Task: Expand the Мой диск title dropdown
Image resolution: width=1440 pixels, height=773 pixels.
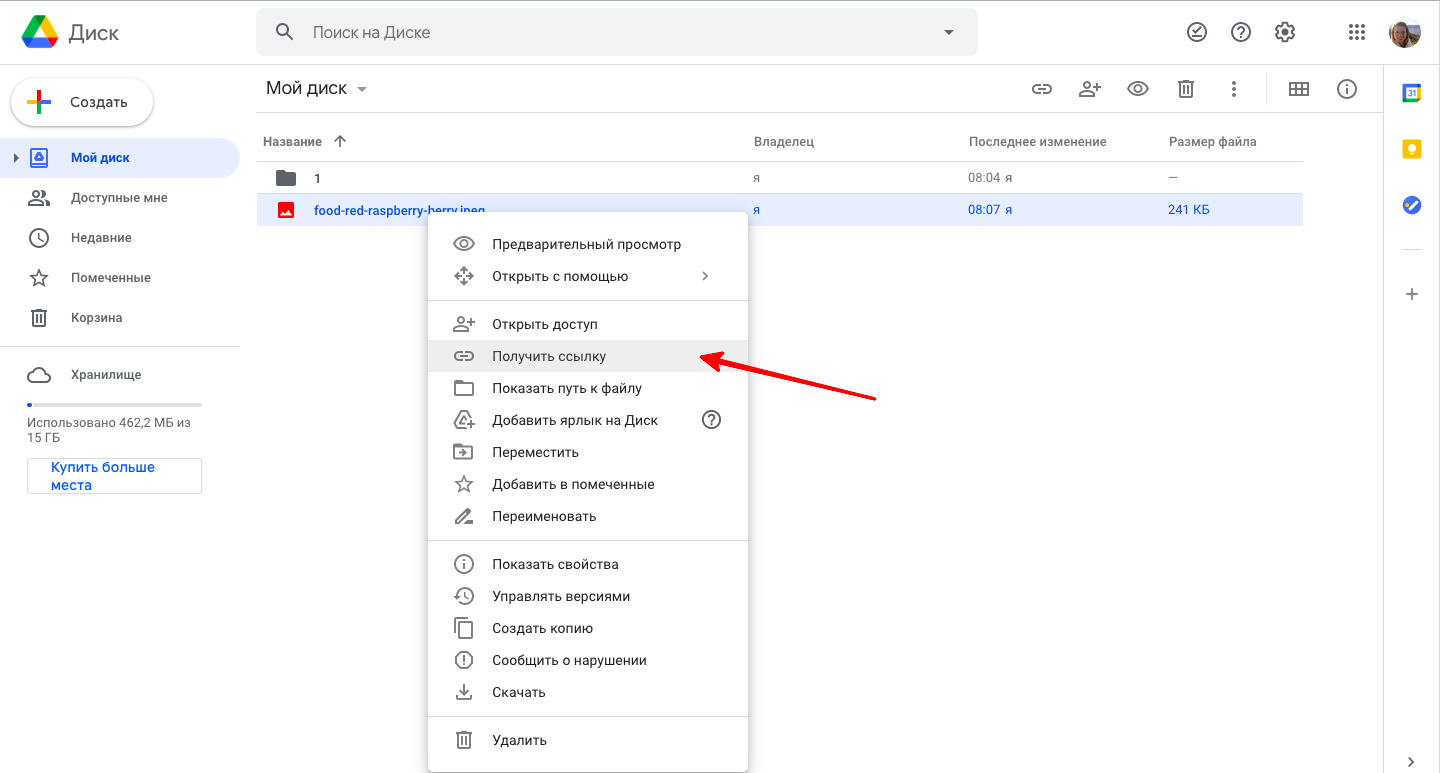Action: pyautogui.click(x=362, y=89)
